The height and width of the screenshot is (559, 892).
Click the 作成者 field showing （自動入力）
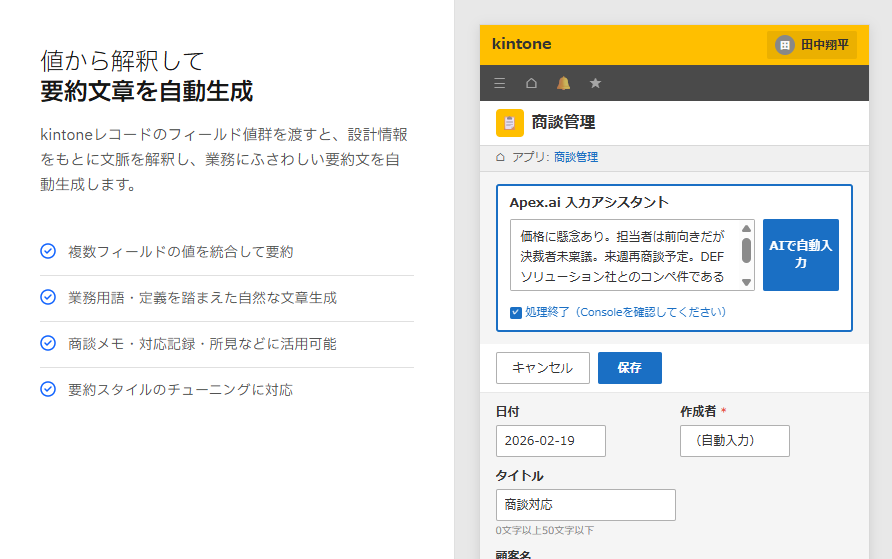[x=734, y=441]
